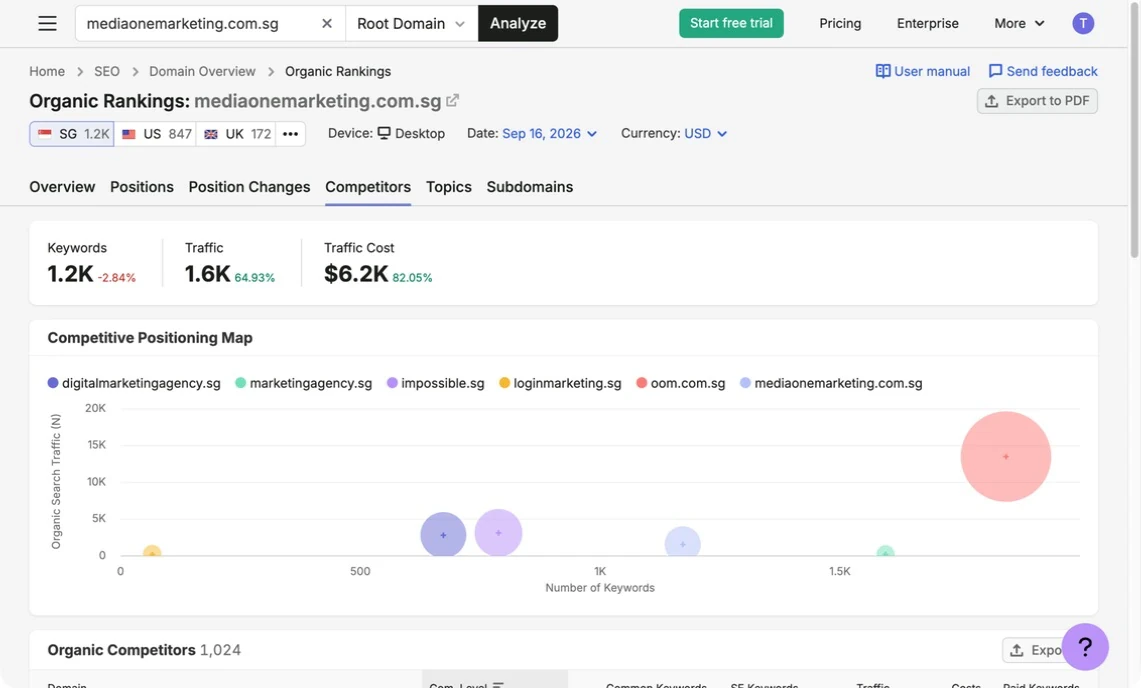Click the light blue mediaonemarketing.com.sg bubble
Viewport: 1141px width, 688px height.
click(x=683, y=544)
